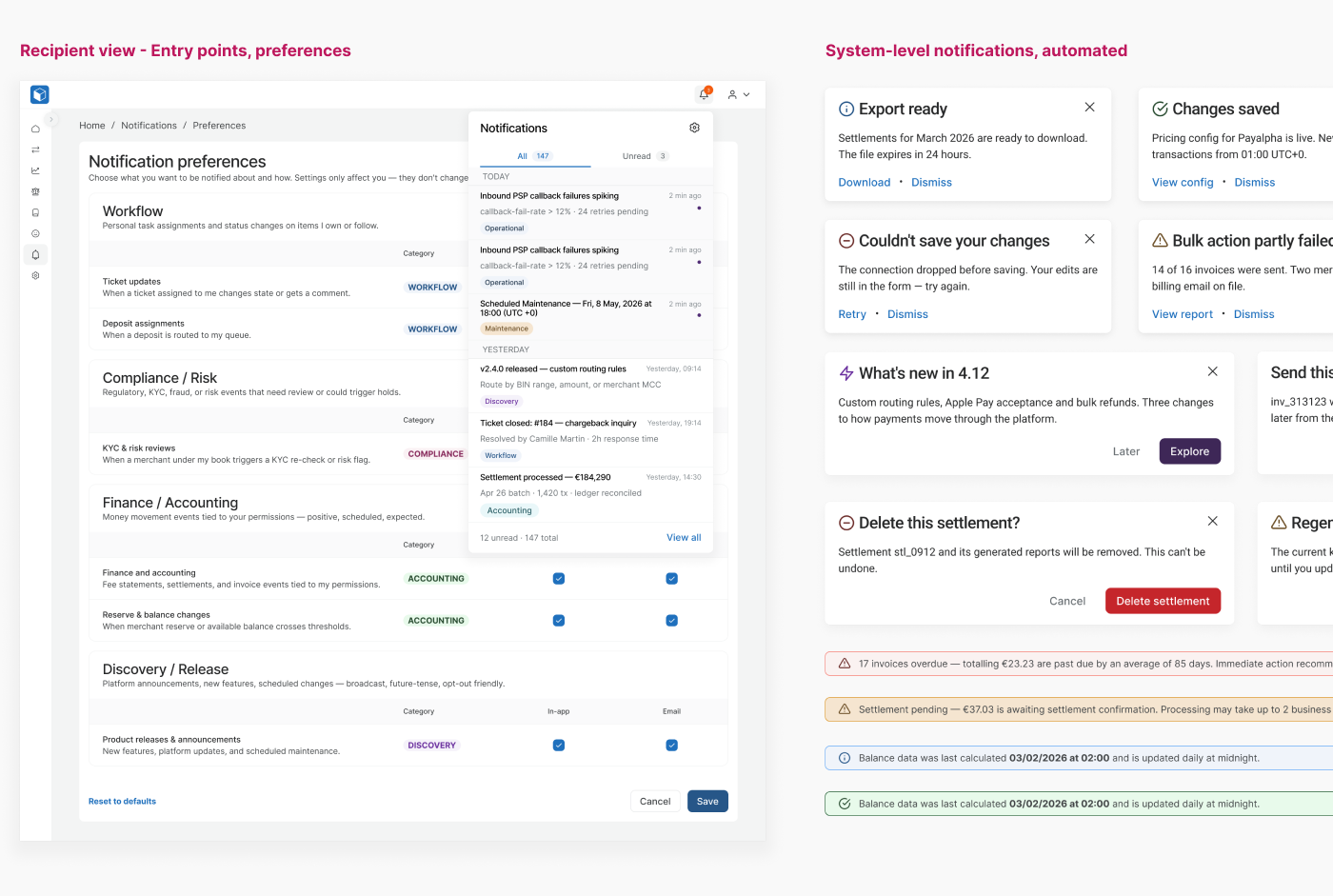This screenshot has height=896, width=1333.
Task: Click the info icon on Export ready
Action: [x=846, y=109]
